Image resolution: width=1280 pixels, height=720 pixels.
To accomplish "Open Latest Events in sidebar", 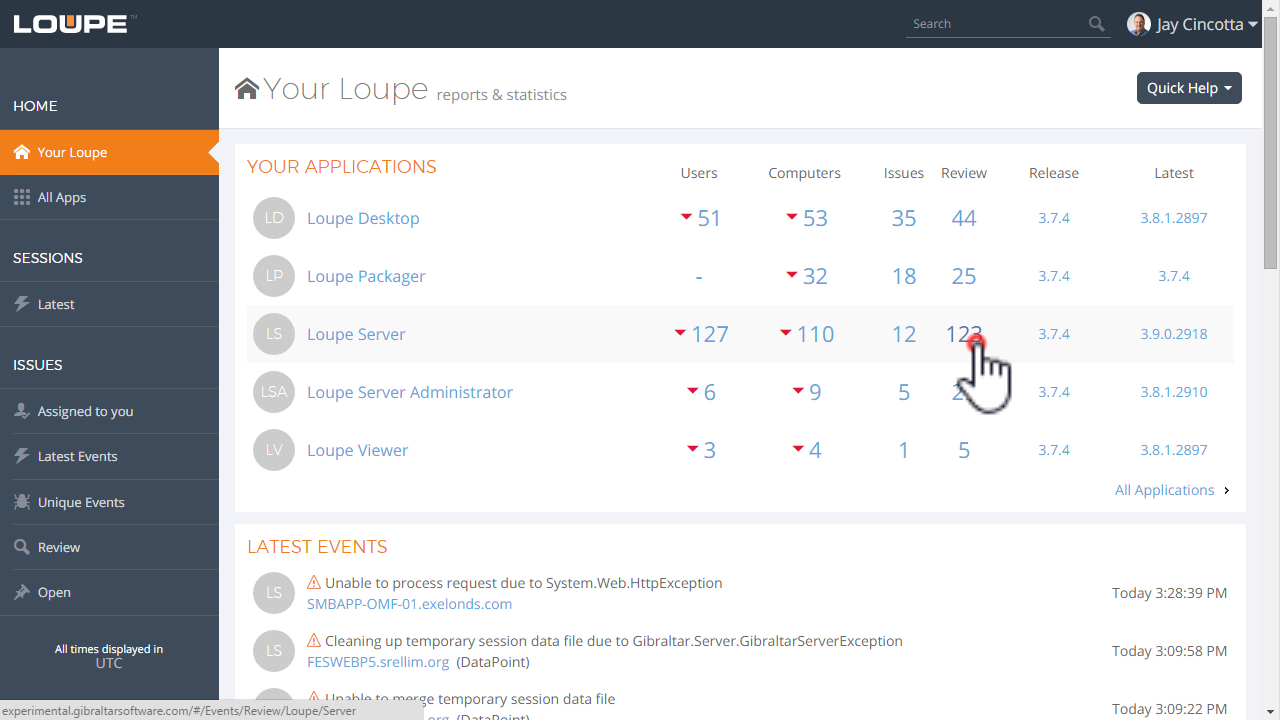I will pyautogui.click(x=109, y=456).
